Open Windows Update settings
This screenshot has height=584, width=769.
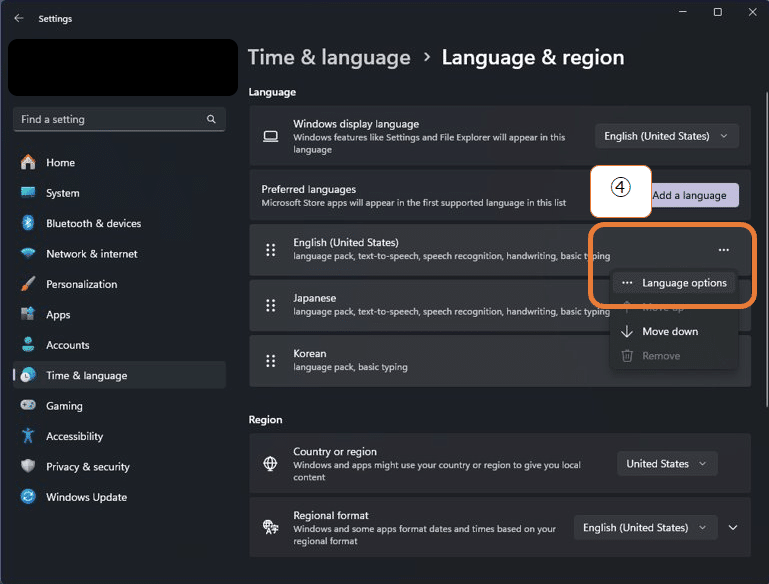pos(119,497)
